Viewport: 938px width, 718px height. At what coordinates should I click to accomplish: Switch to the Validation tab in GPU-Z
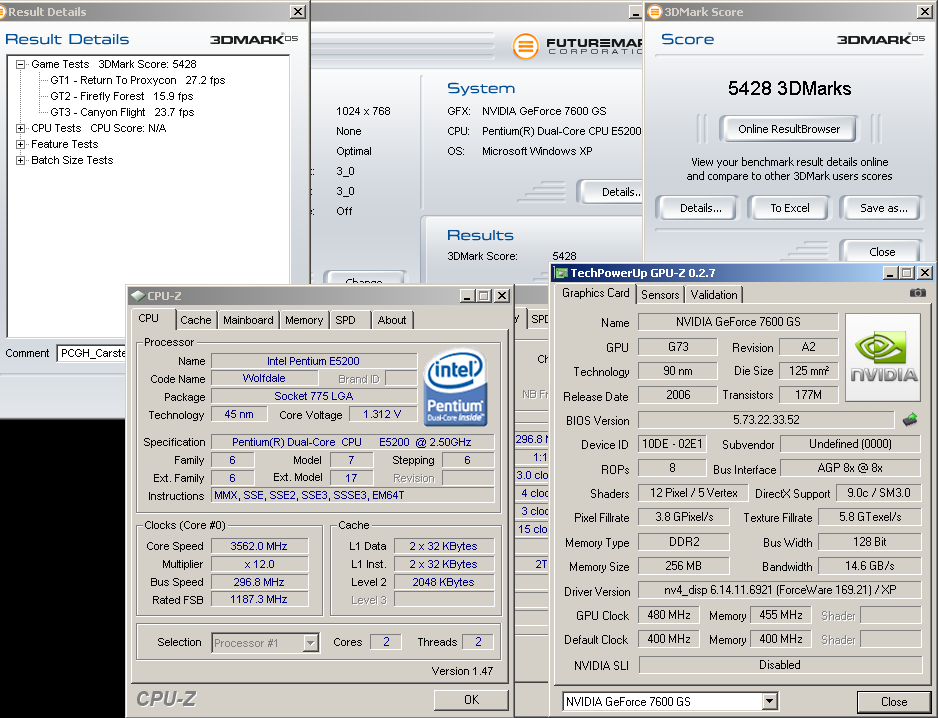[x=714, y=294]
